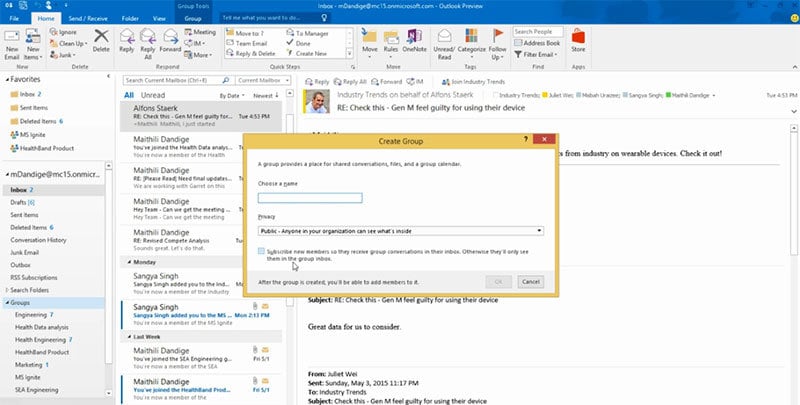Select Done quick step

[x=298, y=43]
